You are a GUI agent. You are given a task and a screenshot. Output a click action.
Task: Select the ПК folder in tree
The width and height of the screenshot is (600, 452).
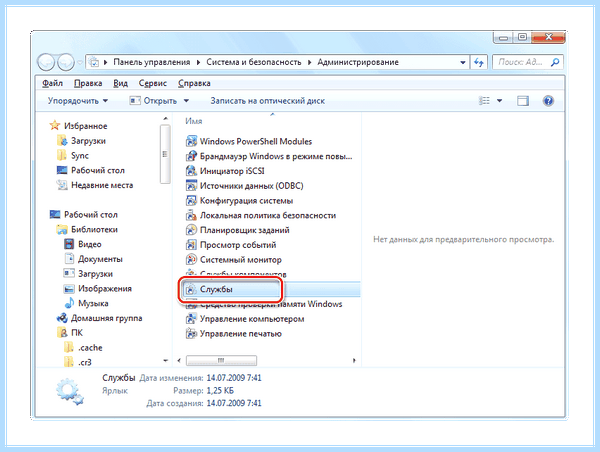coord(70,333)
